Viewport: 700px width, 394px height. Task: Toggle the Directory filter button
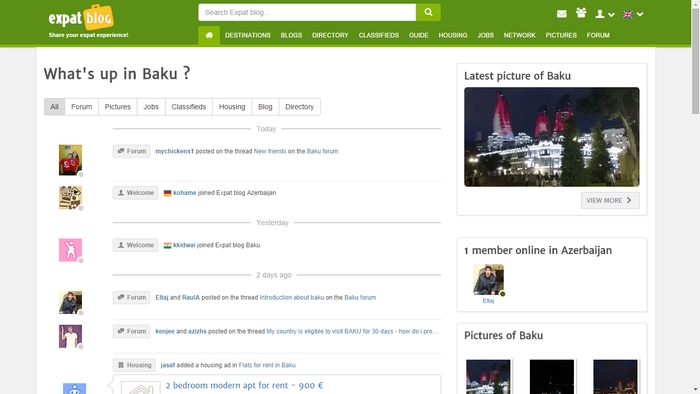click(300, 107)
